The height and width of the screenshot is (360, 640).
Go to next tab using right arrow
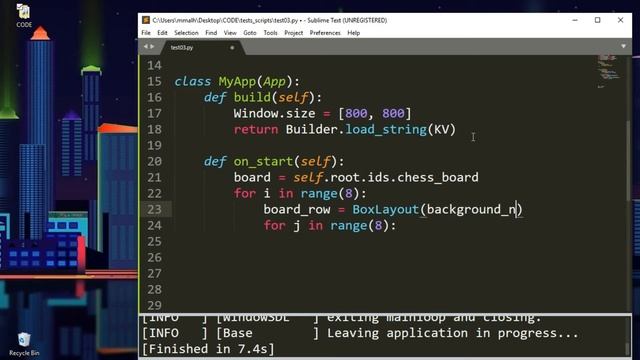152,47
